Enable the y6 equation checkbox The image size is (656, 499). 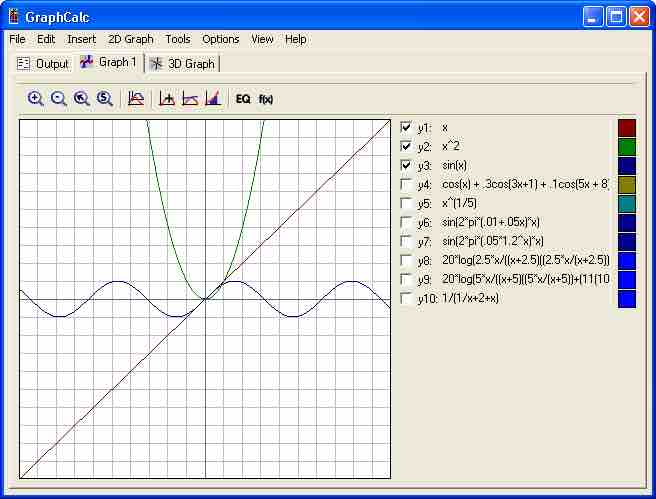tap(406, 222)
